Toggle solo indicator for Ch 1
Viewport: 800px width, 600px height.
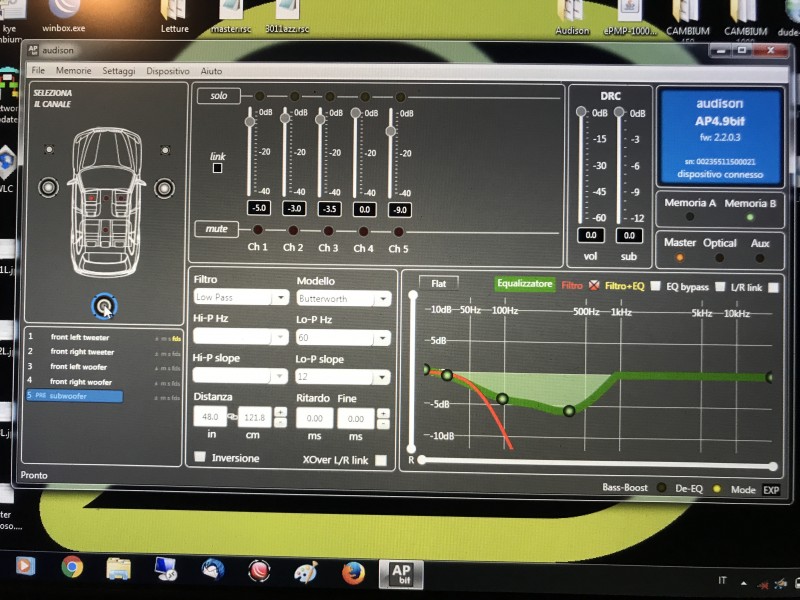tap(260, 96)
